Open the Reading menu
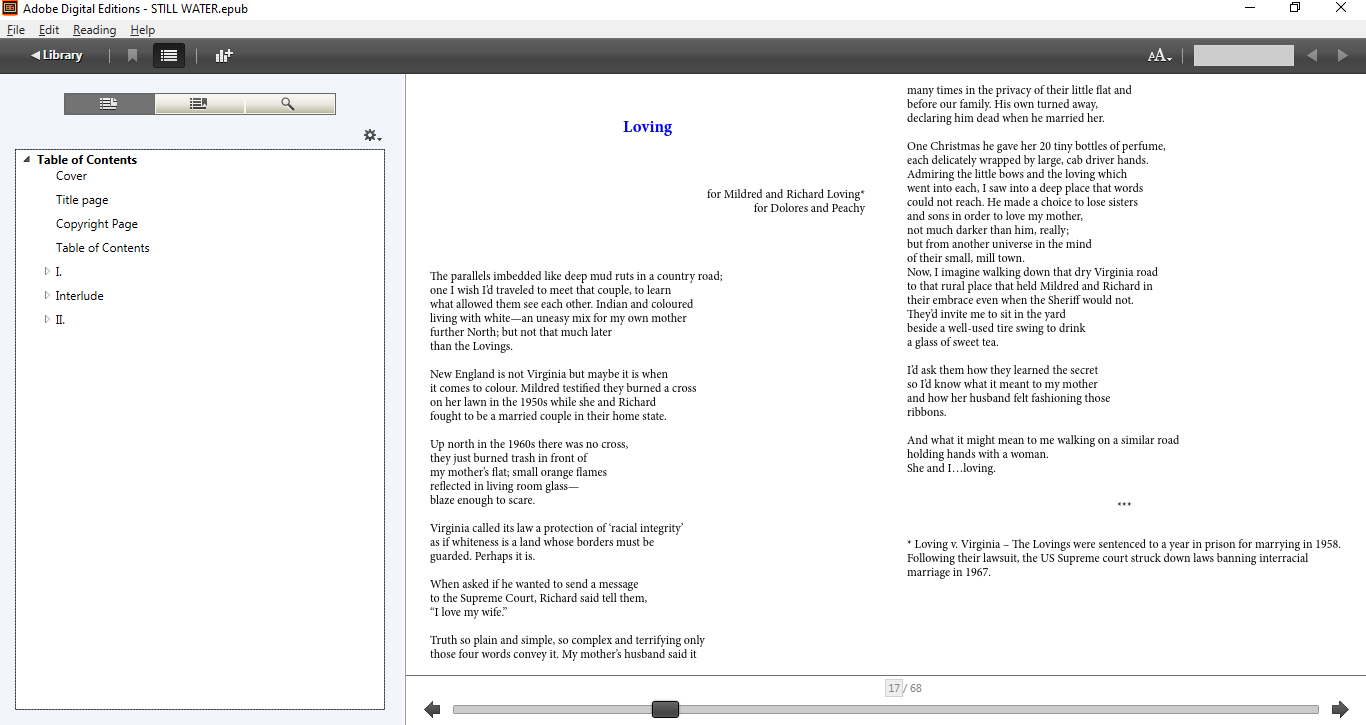Viewport: 1366px width, 725px height. [95, 30]
